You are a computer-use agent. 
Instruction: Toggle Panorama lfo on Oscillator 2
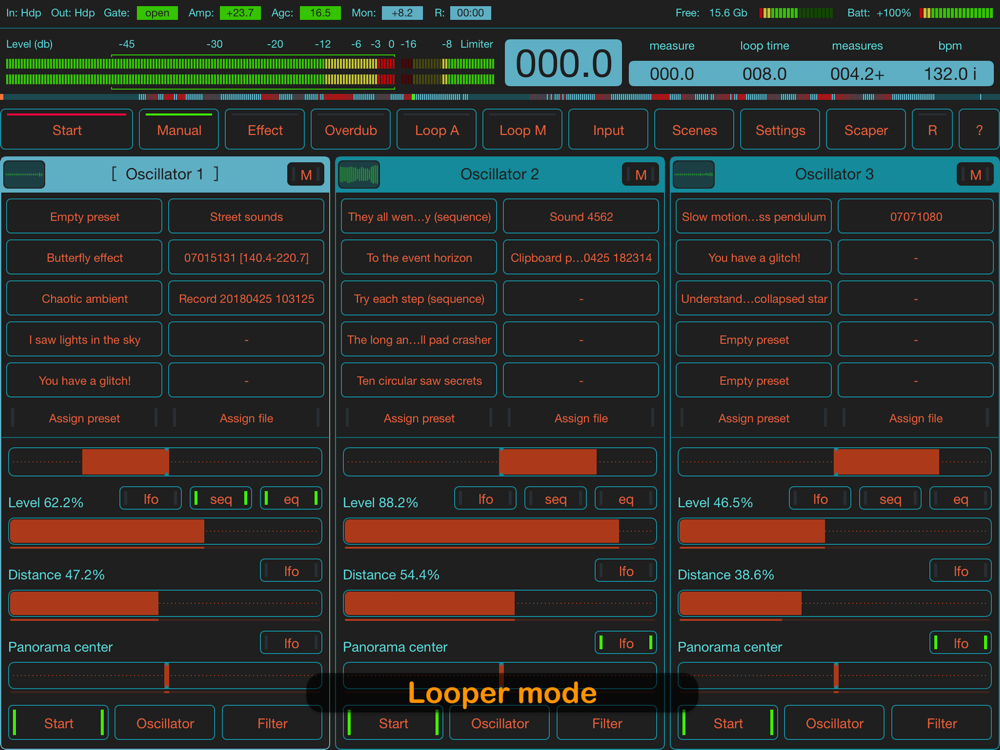626,643
